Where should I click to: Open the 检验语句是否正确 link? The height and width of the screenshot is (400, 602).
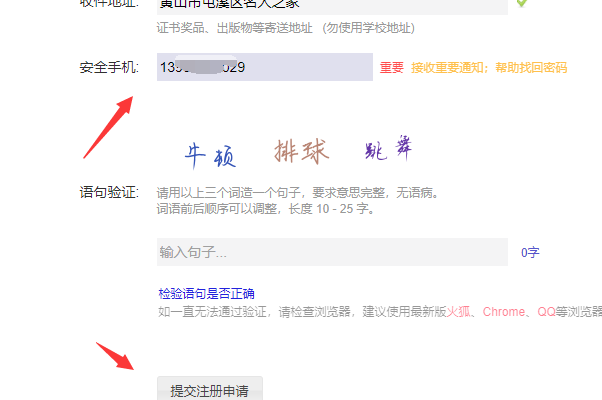tap(206, 294)
